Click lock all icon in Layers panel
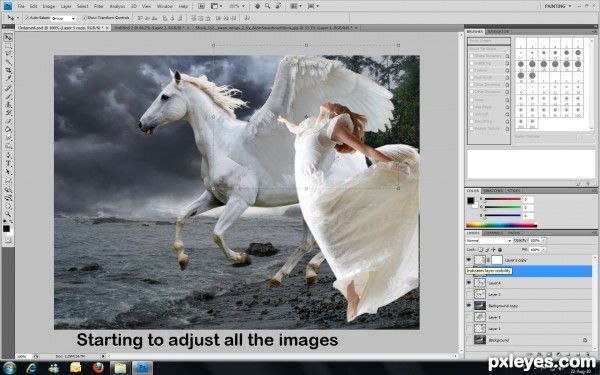The height and width of the screenshot is (375, 600). [x=500, y=249]
